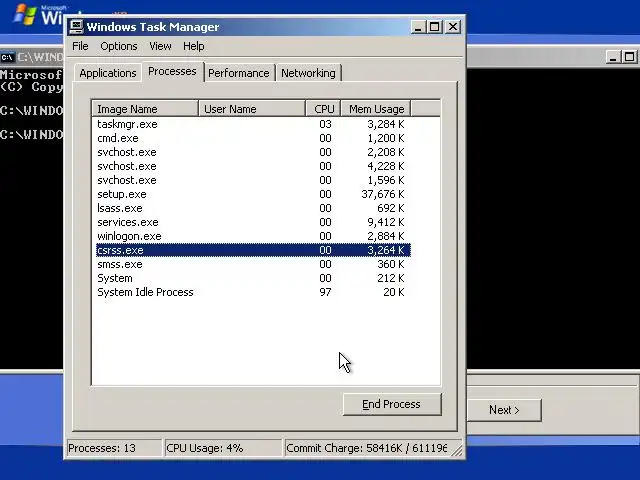Switch to the Performance tab
Screen dimensions: 640x480
239,73
